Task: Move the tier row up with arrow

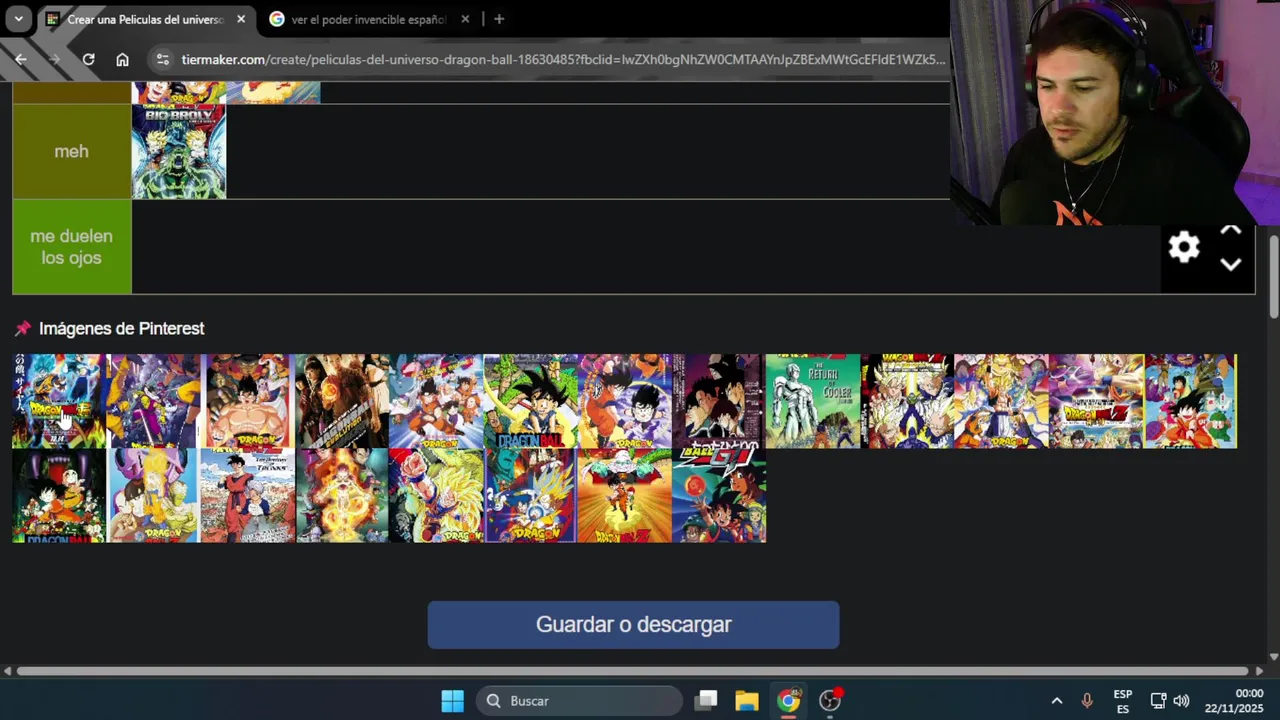Action: (1231, 230)
